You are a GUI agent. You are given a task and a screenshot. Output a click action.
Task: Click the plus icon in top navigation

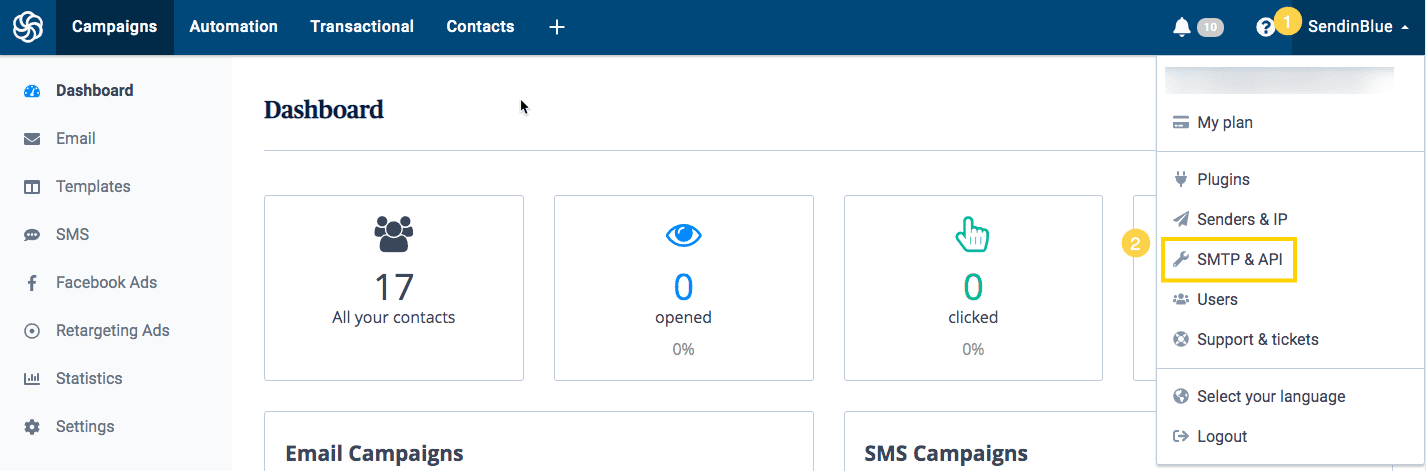(x=557, y=27)
